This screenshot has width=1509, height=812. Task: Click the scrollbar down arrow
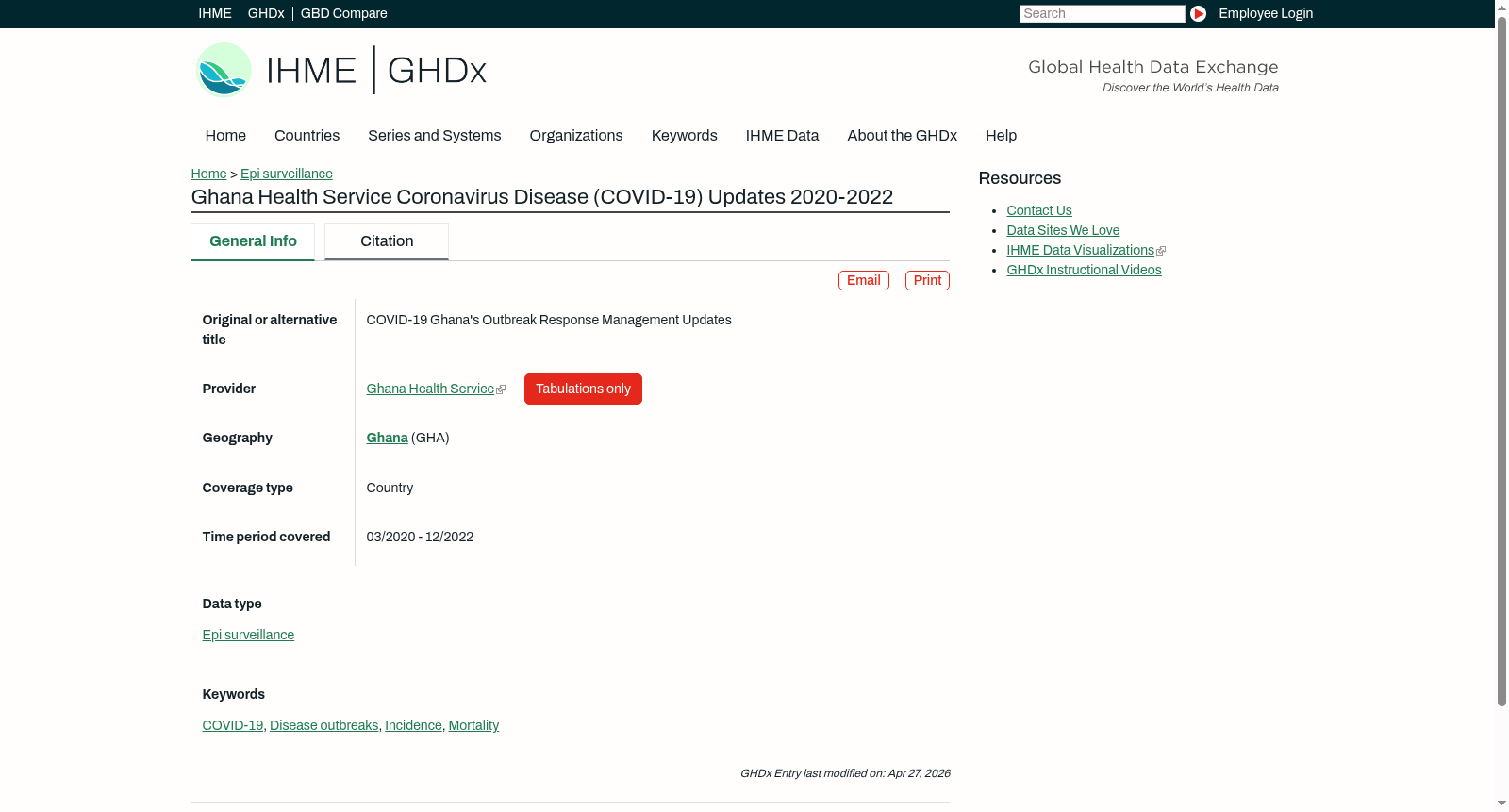point(1501,804)
